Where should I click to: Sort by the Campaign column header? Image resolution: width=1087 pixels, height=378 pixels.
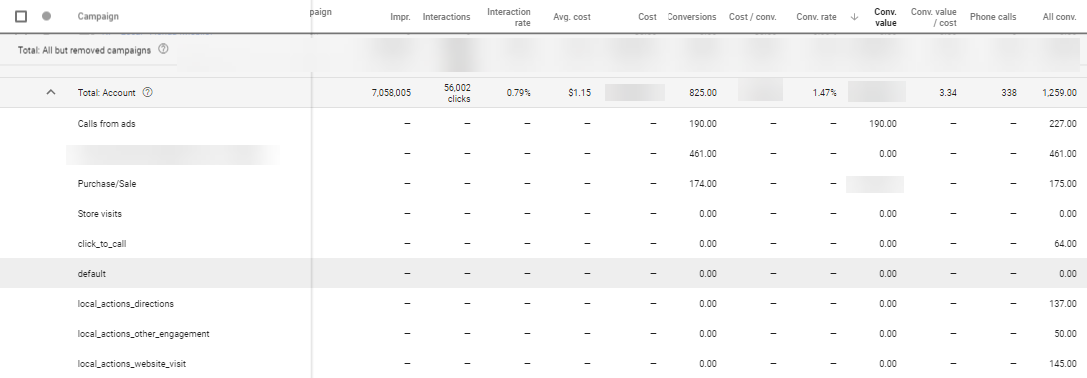pos(98,17)
